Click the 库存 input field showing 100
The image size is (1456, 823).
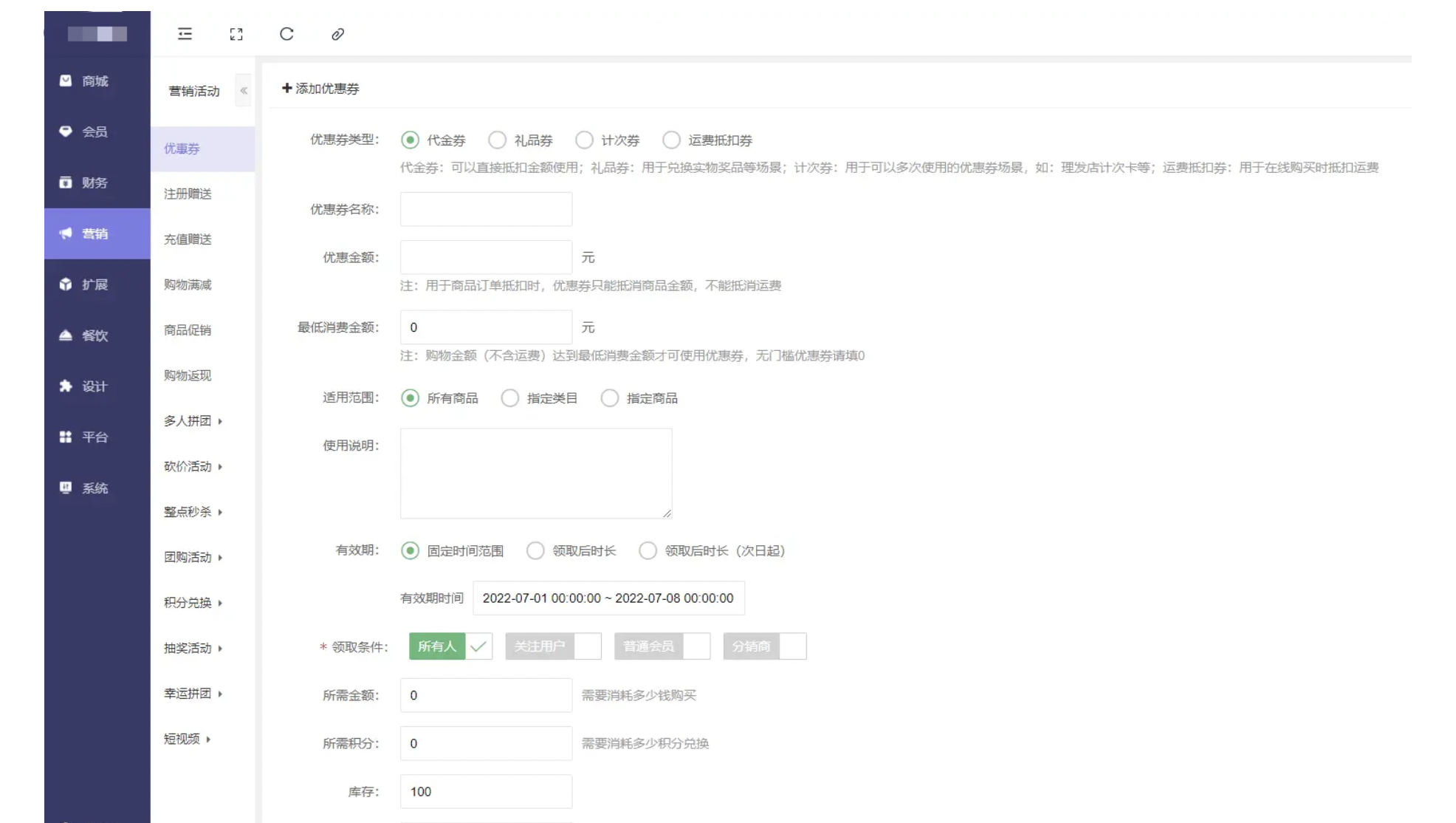point(486,791)
